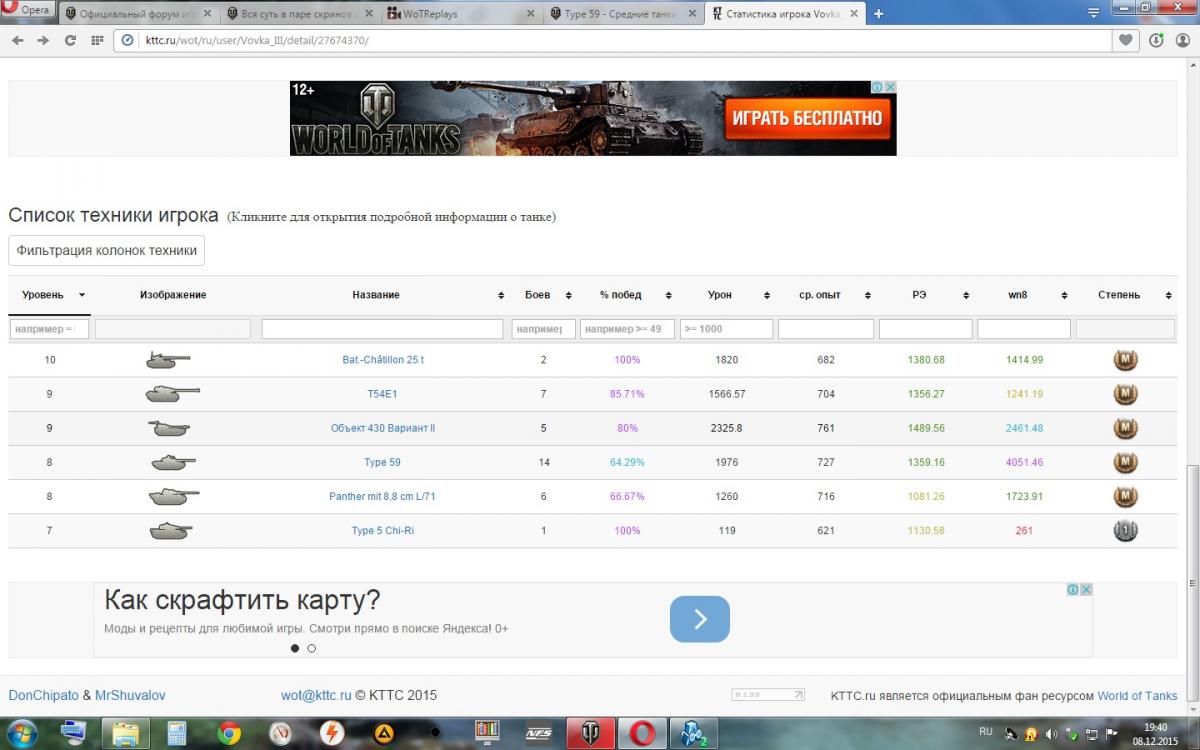
Task: Switch to the Вся суть в паре скринов tab
Action: (300, 14)
